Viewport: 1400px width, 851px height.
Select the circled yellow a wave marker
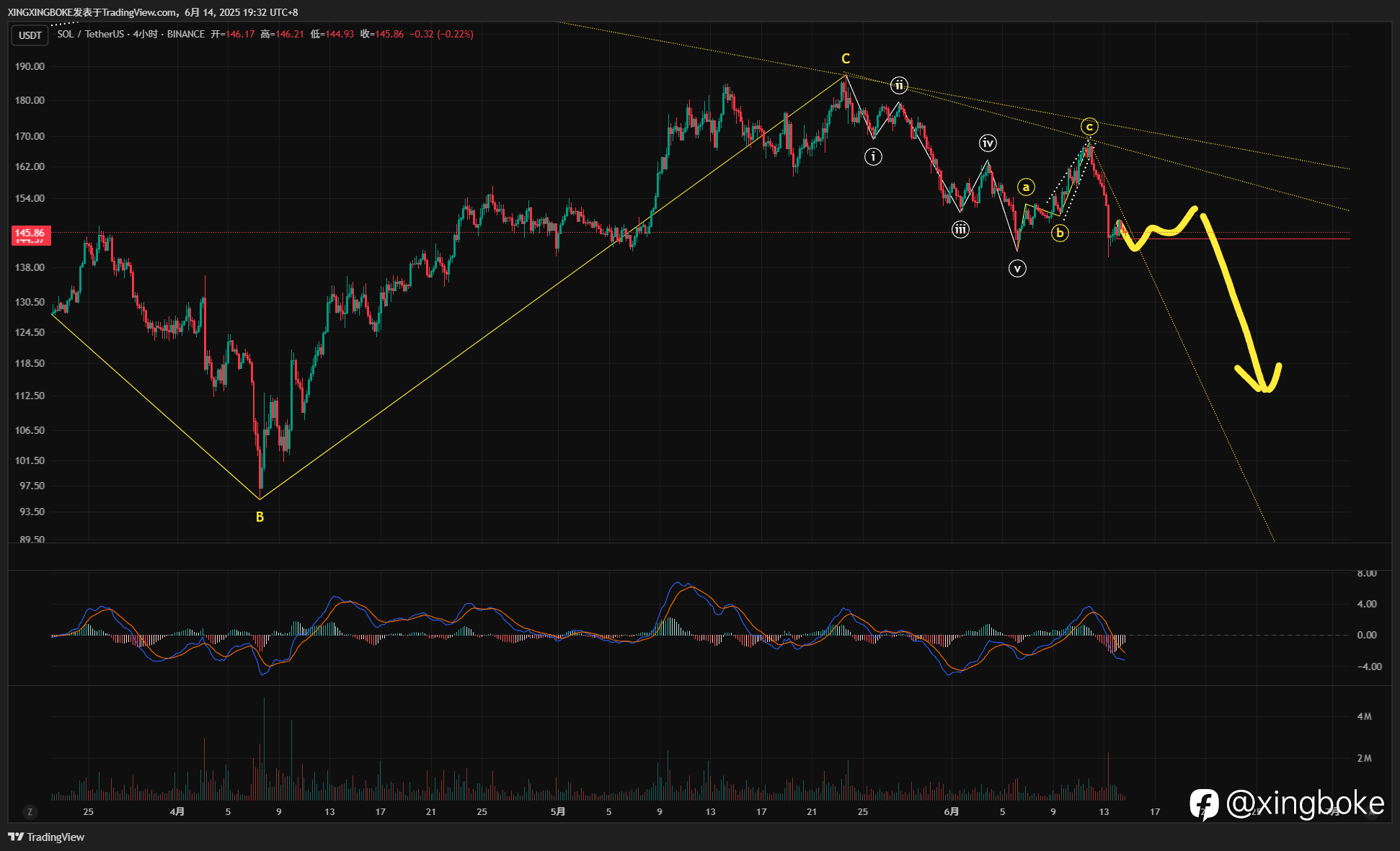click(x=1026, y=187)
